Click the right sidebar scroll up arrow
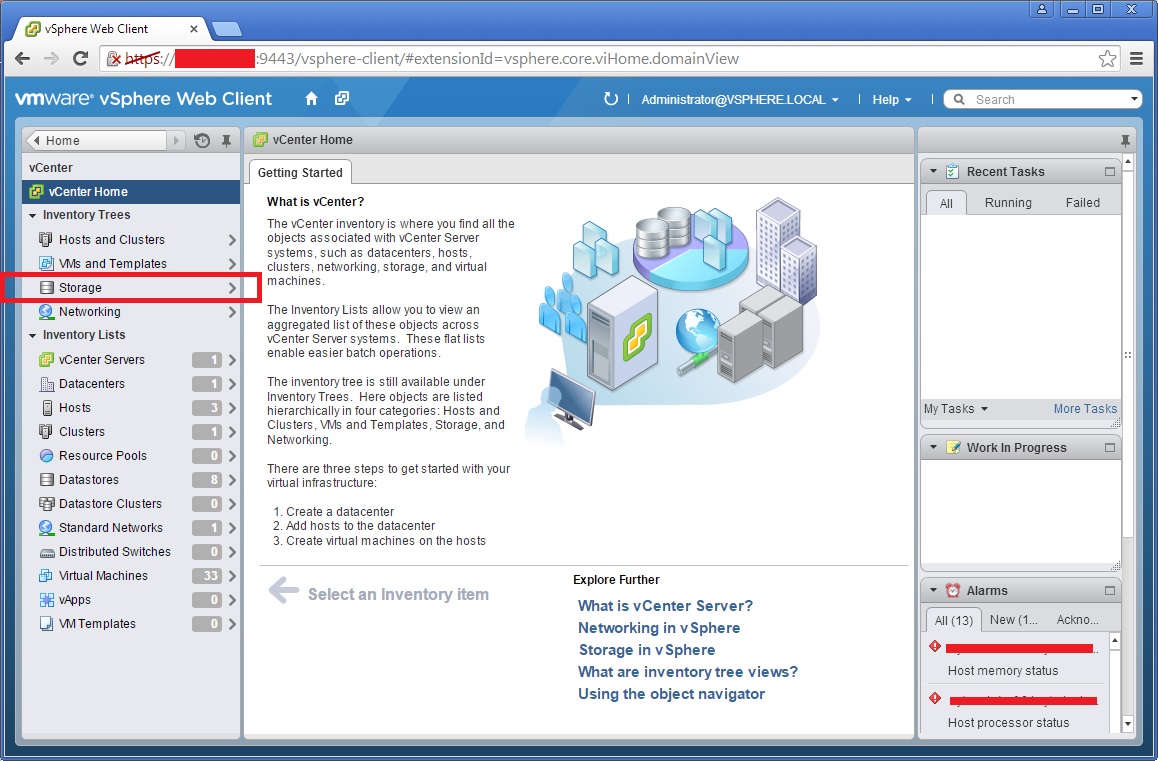 (x=1128, y=161)
